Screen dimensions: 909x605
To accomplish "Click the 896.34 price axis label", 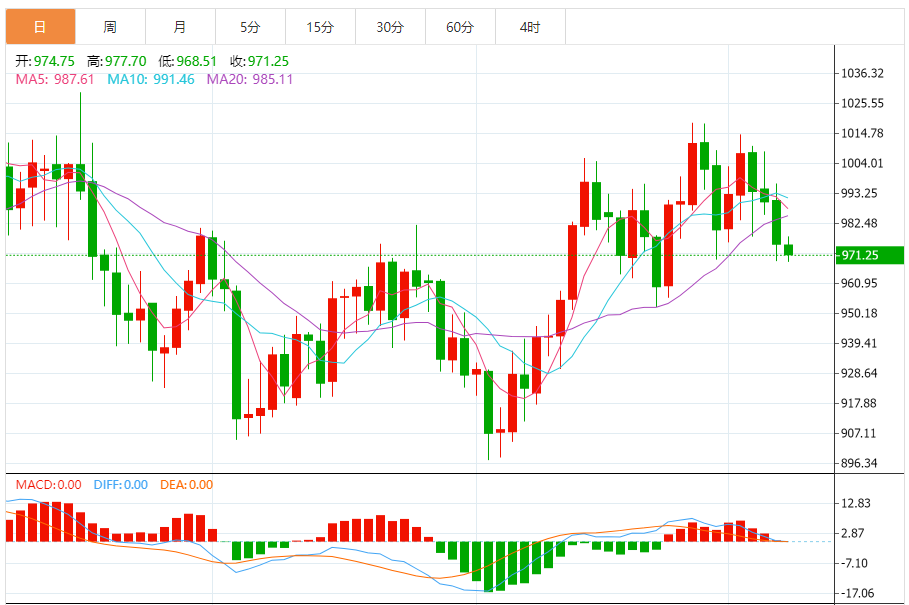I will (860, 464).
